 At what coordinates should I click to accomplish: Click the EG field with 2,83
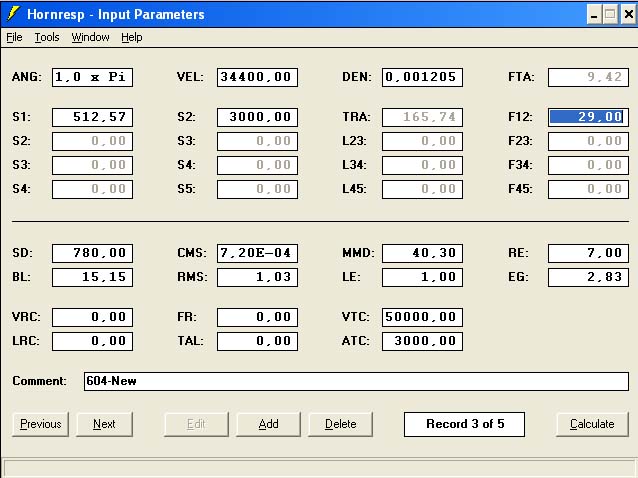(x=588, y=277)
